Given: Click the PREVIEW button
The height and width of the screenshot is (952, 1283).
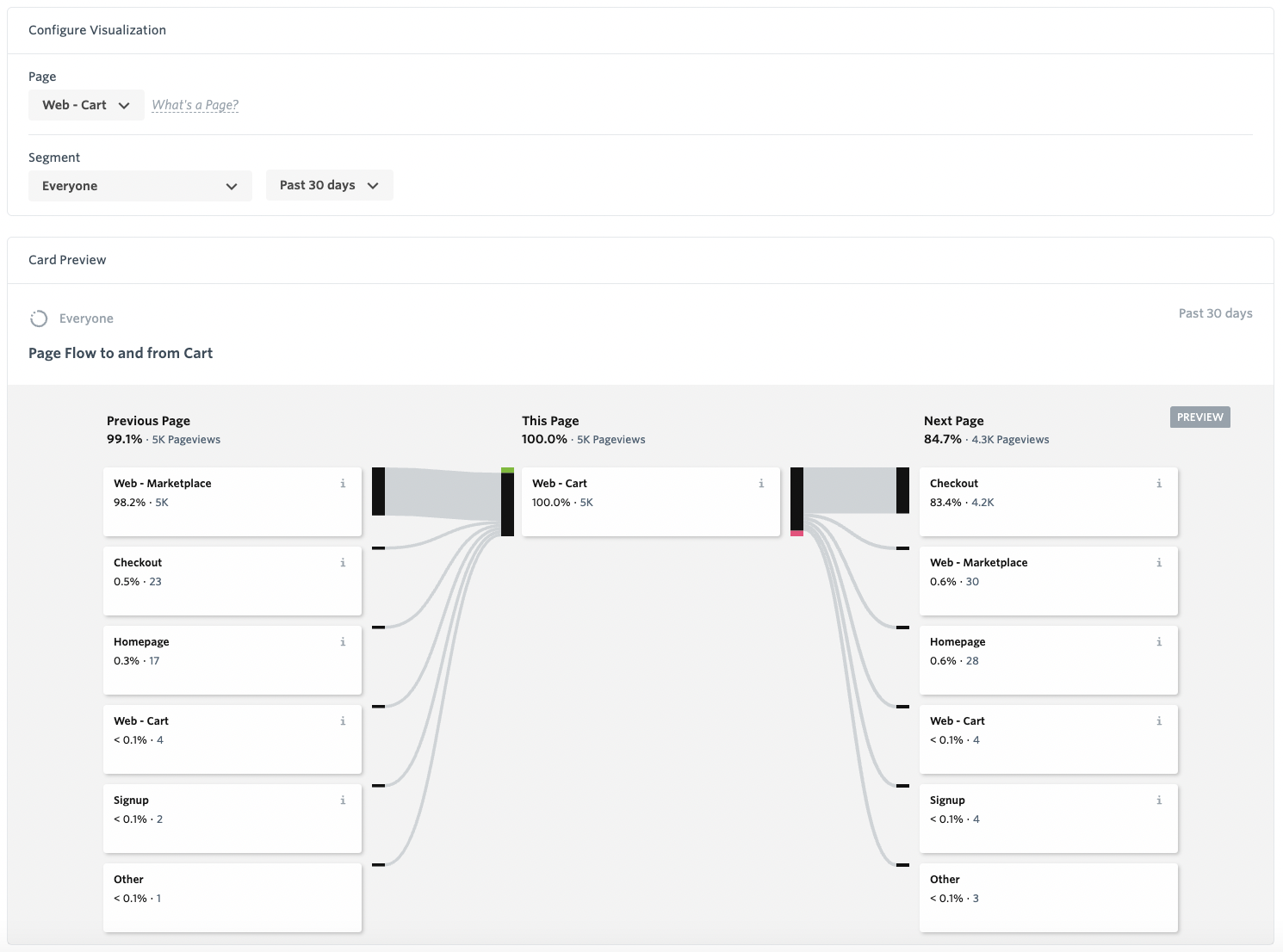Looking at the screenshot, I should pyautogui.click(x=1199, y=417).
